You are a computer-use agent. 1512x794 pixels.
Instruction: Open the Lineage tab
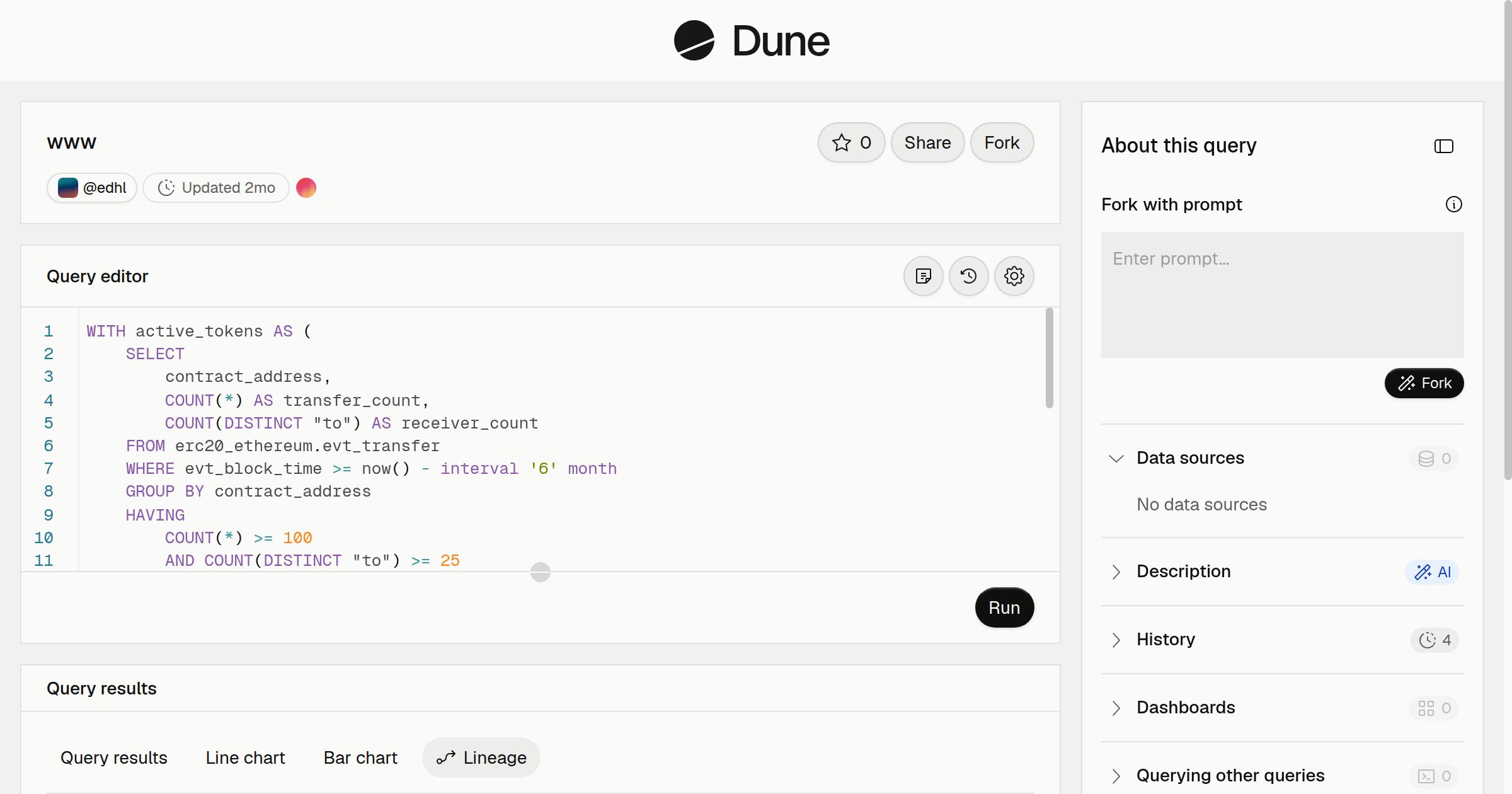tap(481, 757)
